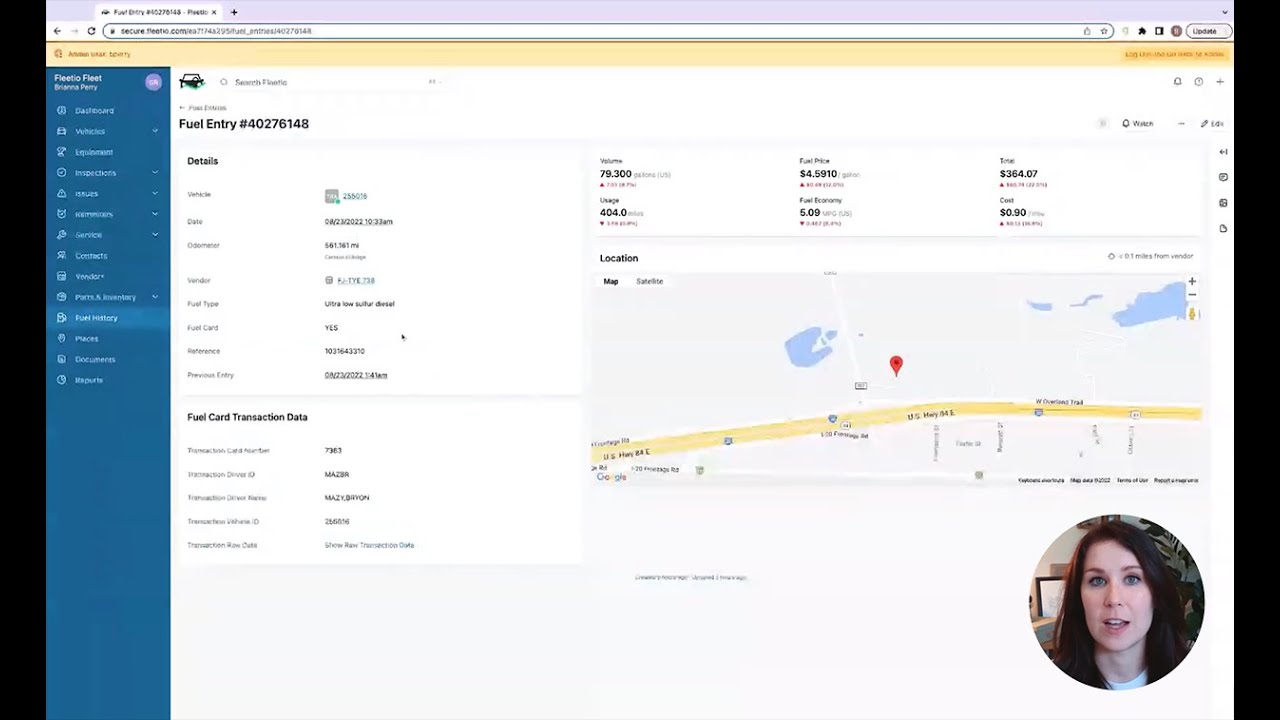Click the Street View pegman icon
This screenshot has height=720, width=1280.
1192,314
